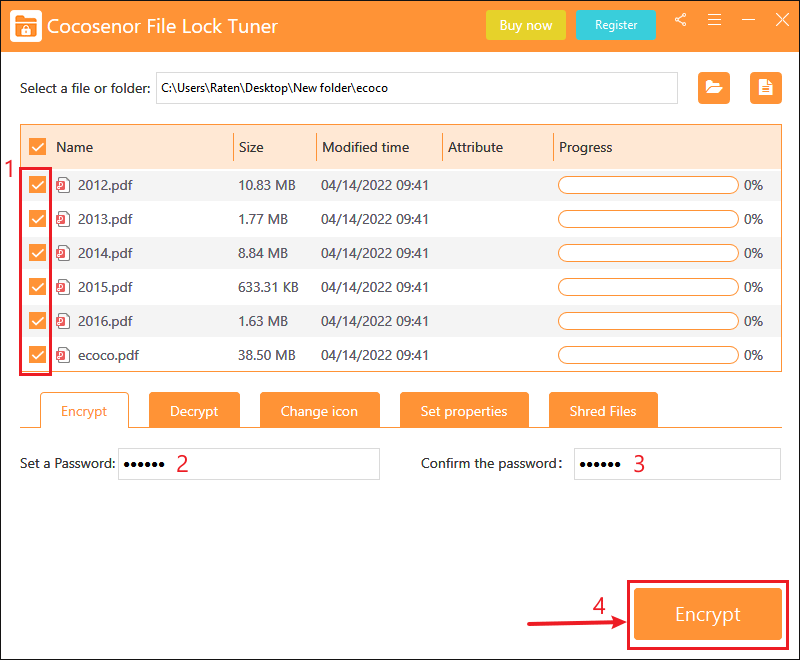Click the Cocosenor File Lock Tuner logo icon
The height and width of the screenshot is (660, 800).
tap(26, 26)
